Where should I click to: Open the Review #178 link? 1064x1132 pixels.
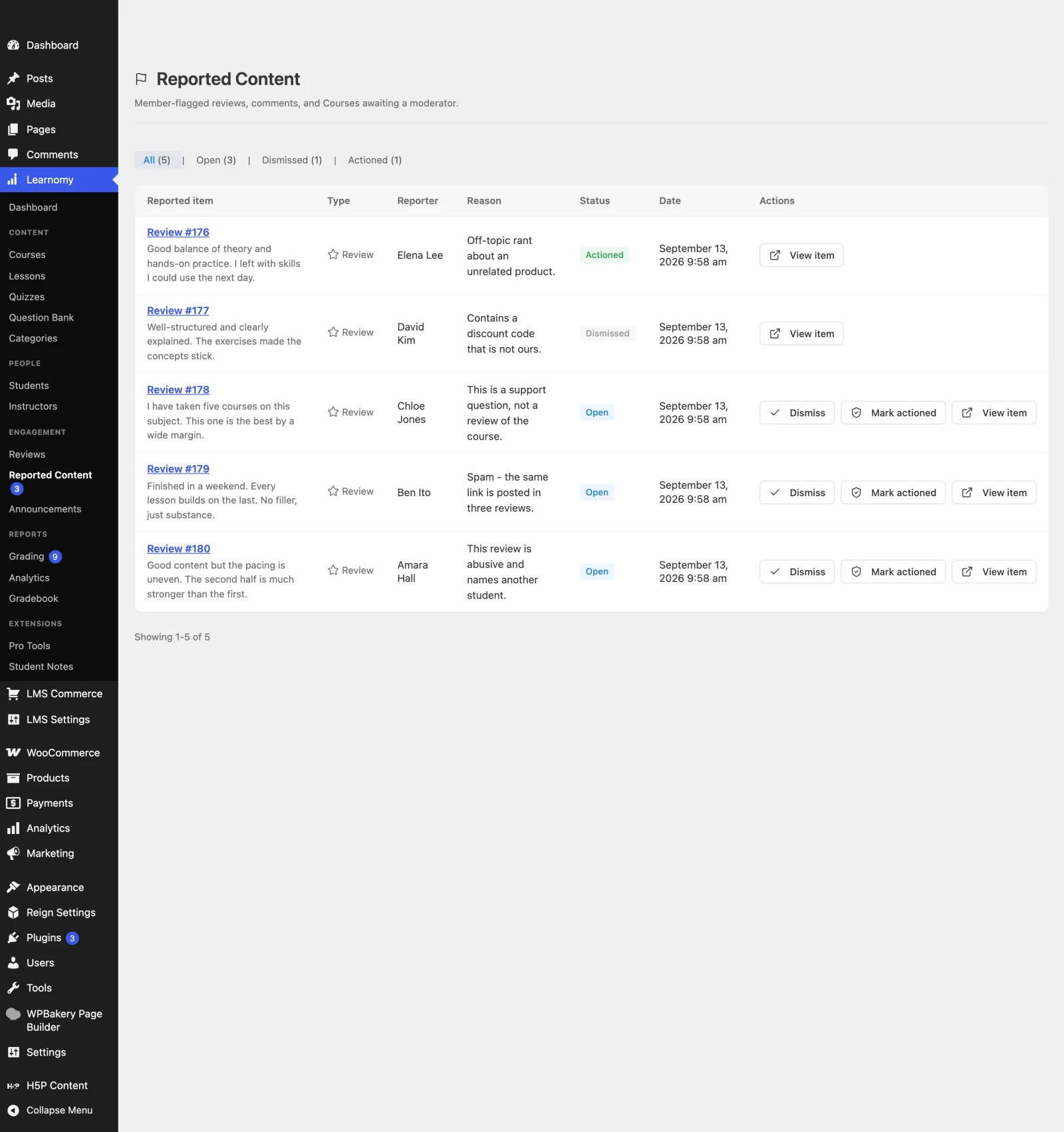pos(178,390)
